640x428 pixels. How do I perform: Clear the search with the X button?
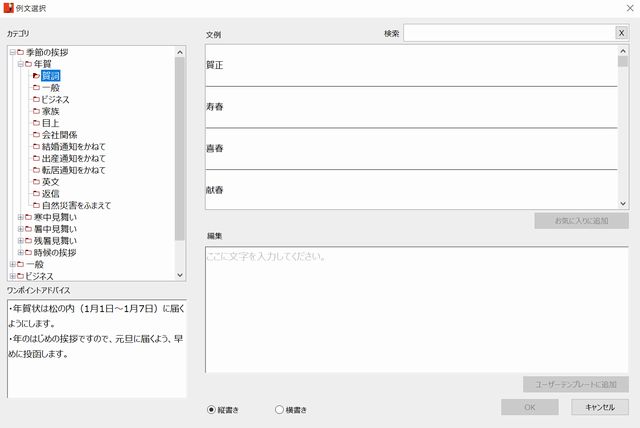(621, 33)
